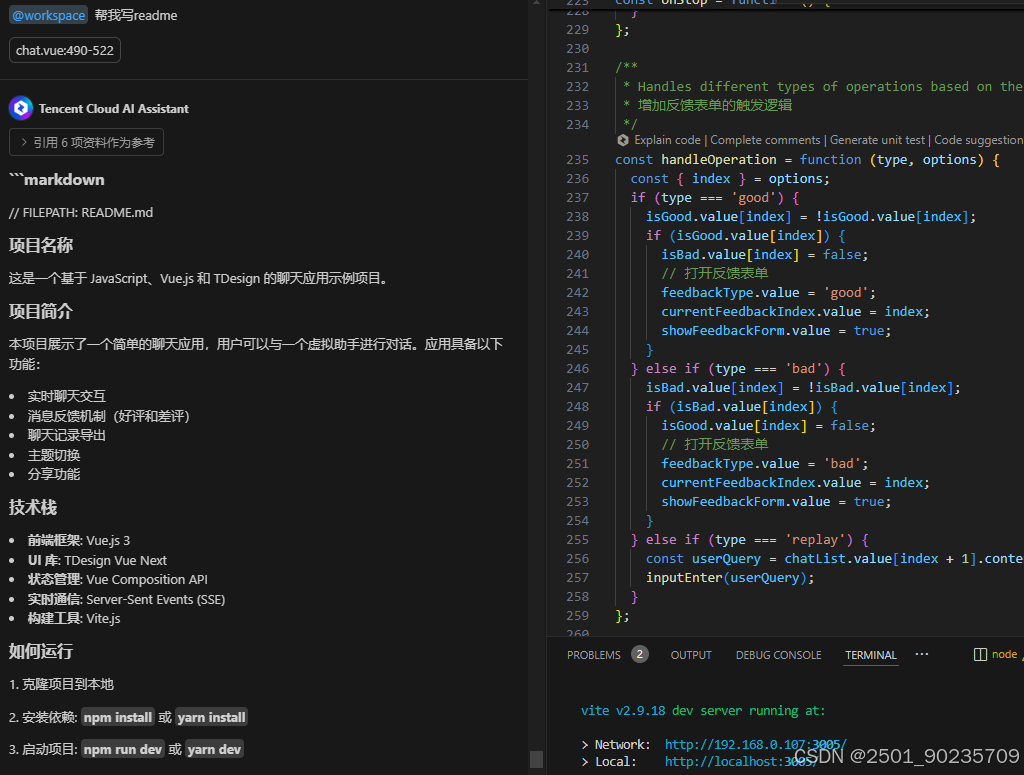Click the CodeLens assistant icon before Explain code
This screenshot has width=1024, height=775.
click(623, 140)
